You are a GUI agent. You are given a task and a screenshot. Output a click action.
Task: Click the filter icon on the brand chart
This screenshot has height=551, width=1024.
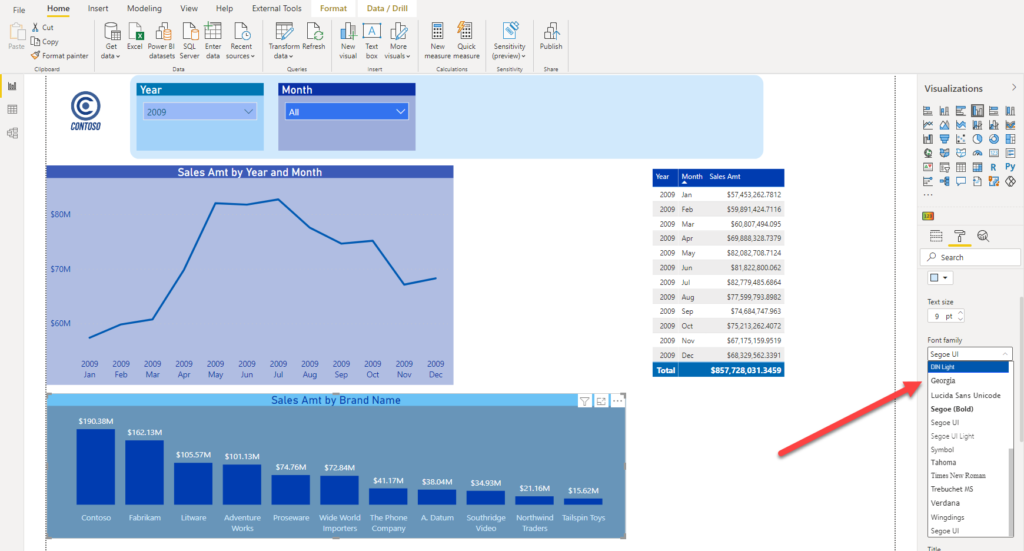[x=584, y=401]
